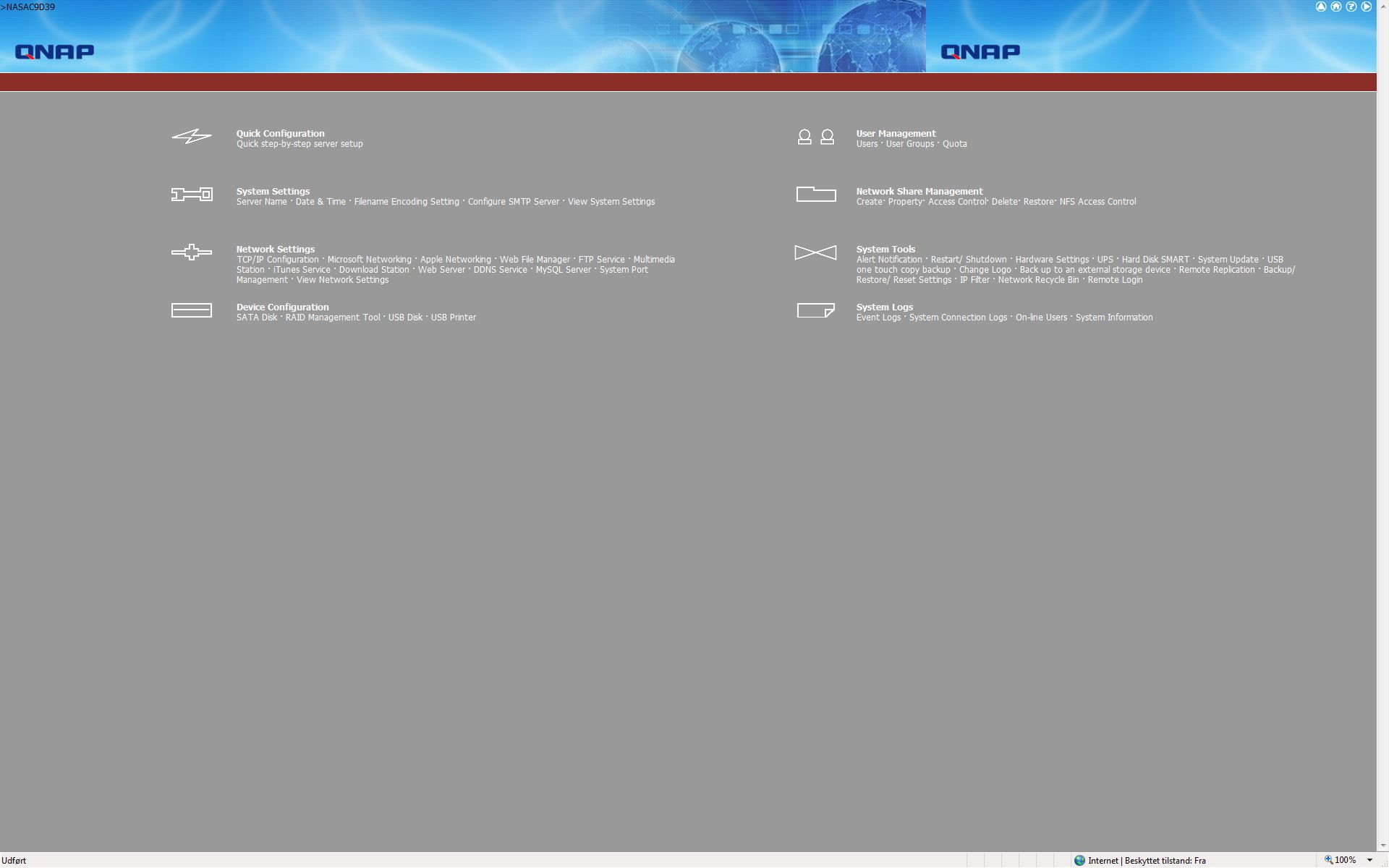Click the vertical scrollbar down arrow
The image size is (1389, 868).
pyautogui.click(x=1382, y=845)
